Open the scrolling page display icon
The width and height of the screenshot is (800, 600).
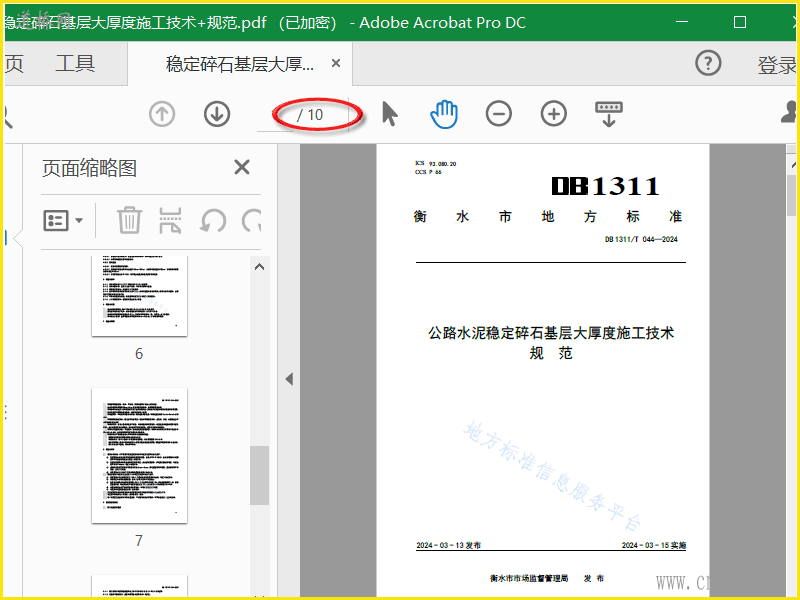[608, 114]
